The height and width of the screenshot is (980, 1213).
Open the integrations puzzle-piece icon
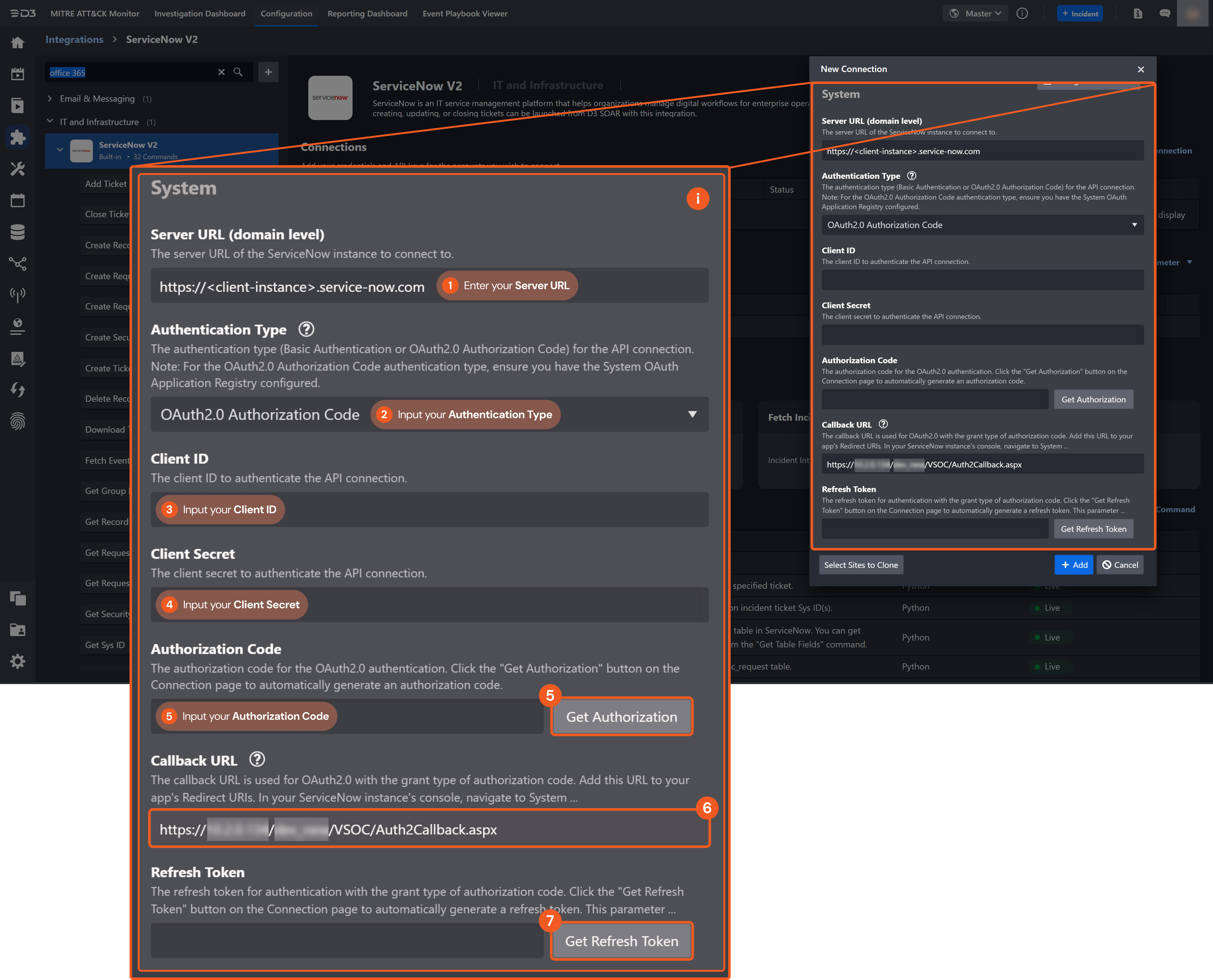(x=17, y=137)
